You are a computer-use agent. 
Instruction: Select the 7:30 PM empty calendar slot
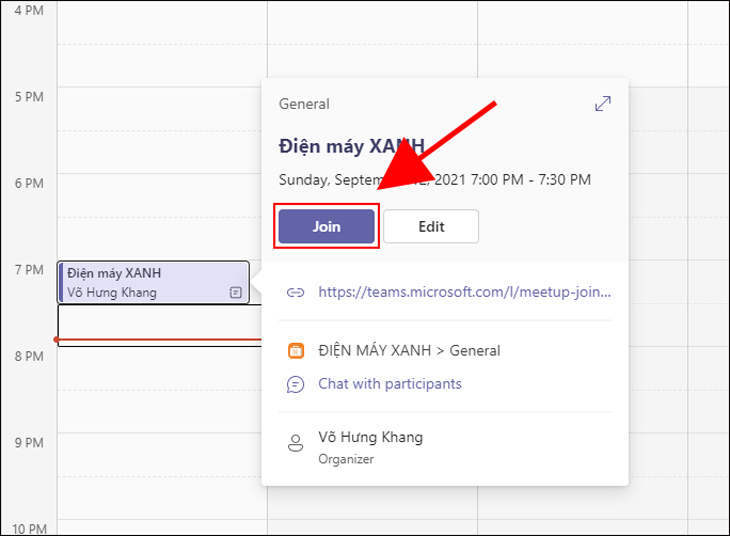click(x=159, y=326)
